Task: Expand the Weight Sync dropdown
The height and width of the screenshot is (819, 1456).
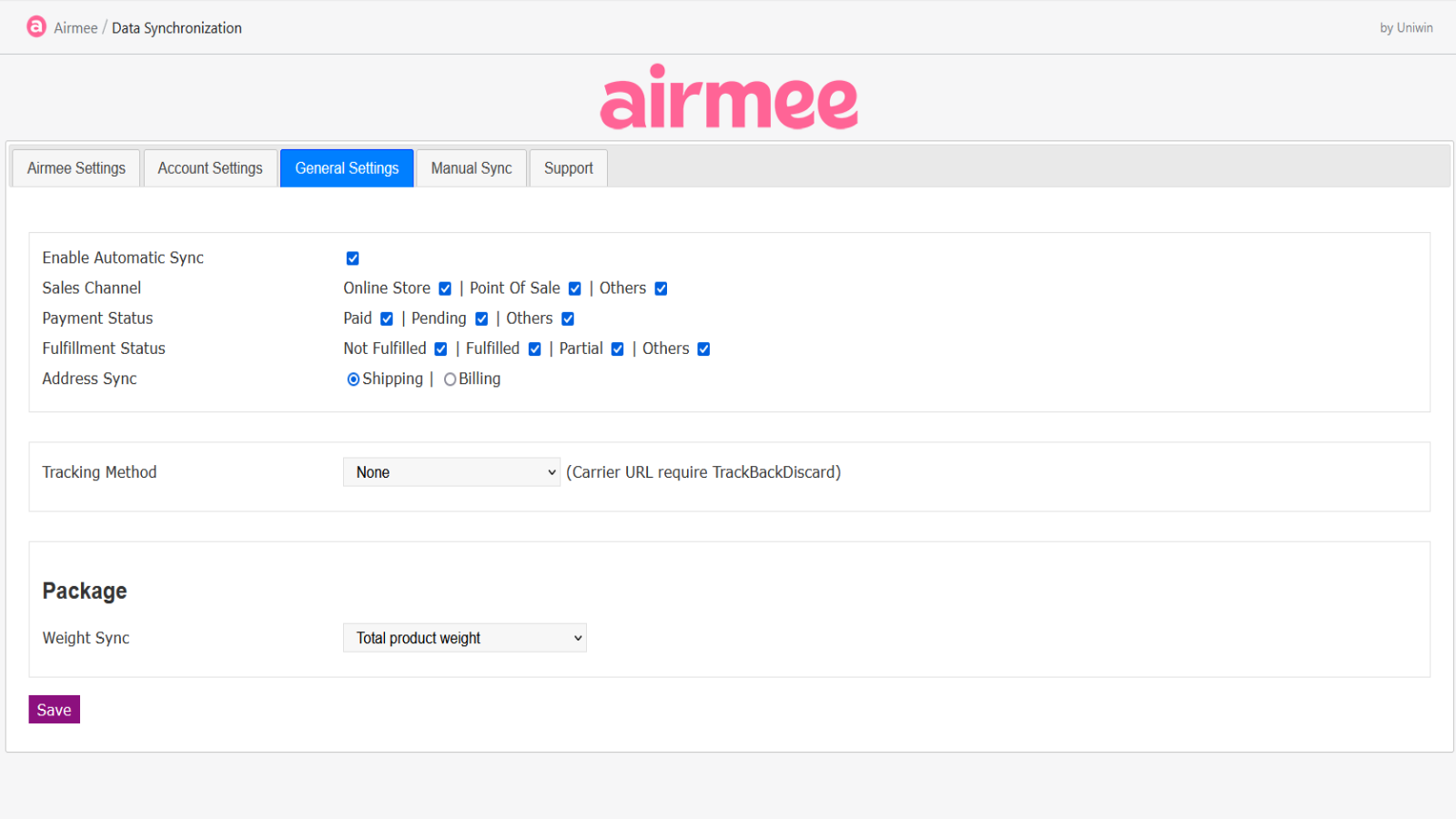Action: (x=464, y=638)
